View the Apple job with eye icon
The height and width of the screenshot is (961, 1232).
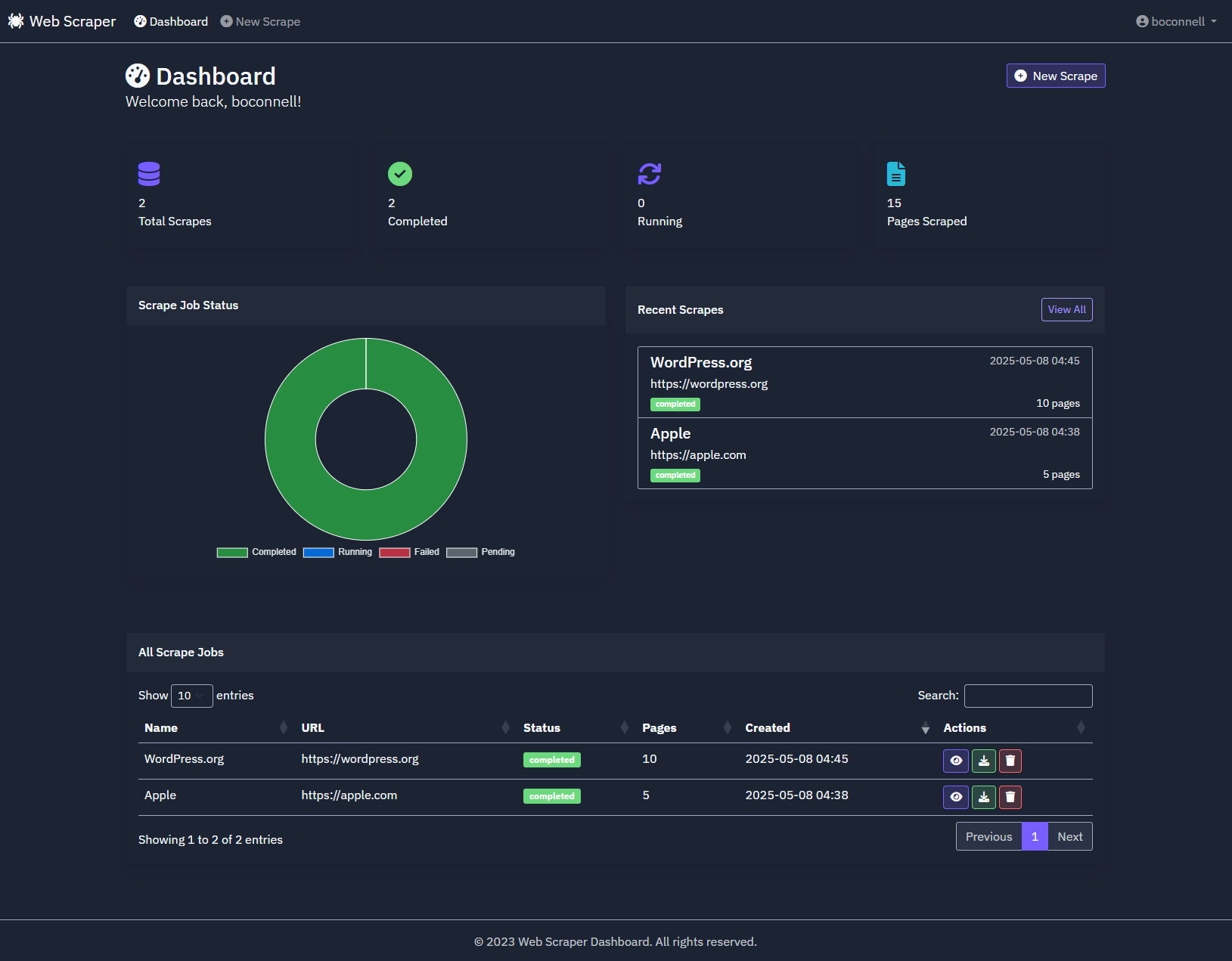tap(956, 797)
